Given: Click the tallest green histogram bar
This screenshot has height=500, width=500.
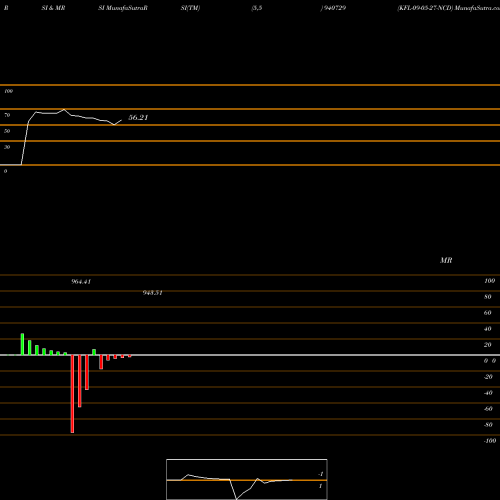Looking at the screenshot, I should pos(22,344).
